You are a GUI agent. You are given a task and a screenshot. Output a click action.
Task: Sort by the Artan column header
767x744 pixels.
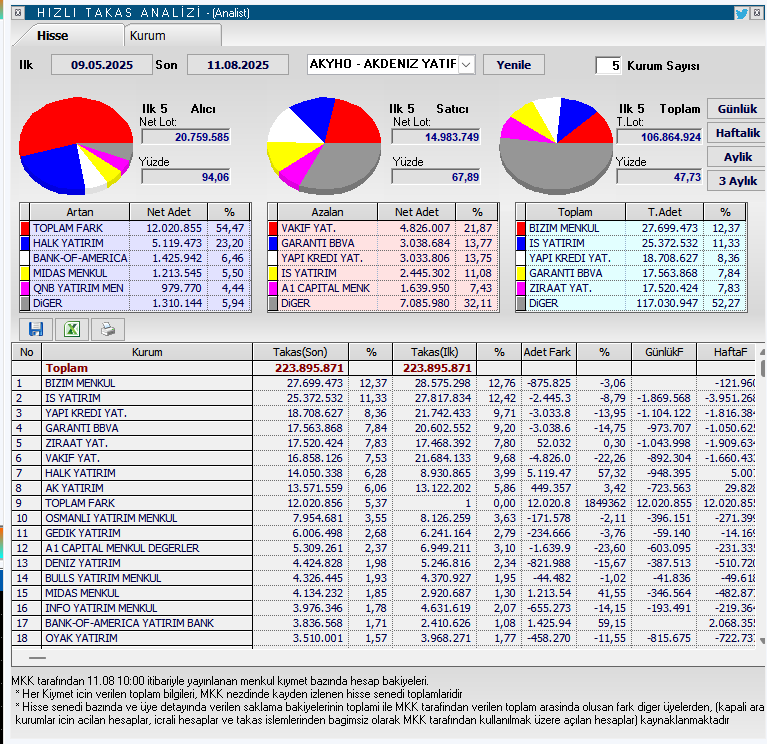pos(80,212)
